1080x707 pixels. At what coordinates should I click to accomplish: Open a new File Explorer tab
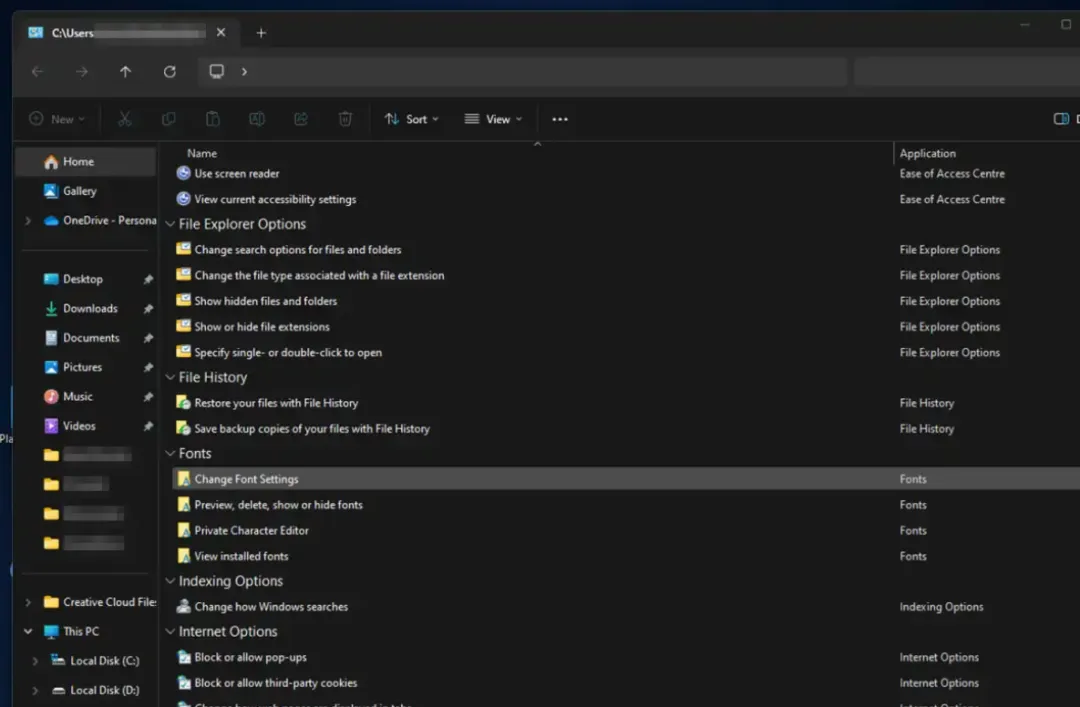(x=261, y=32)
